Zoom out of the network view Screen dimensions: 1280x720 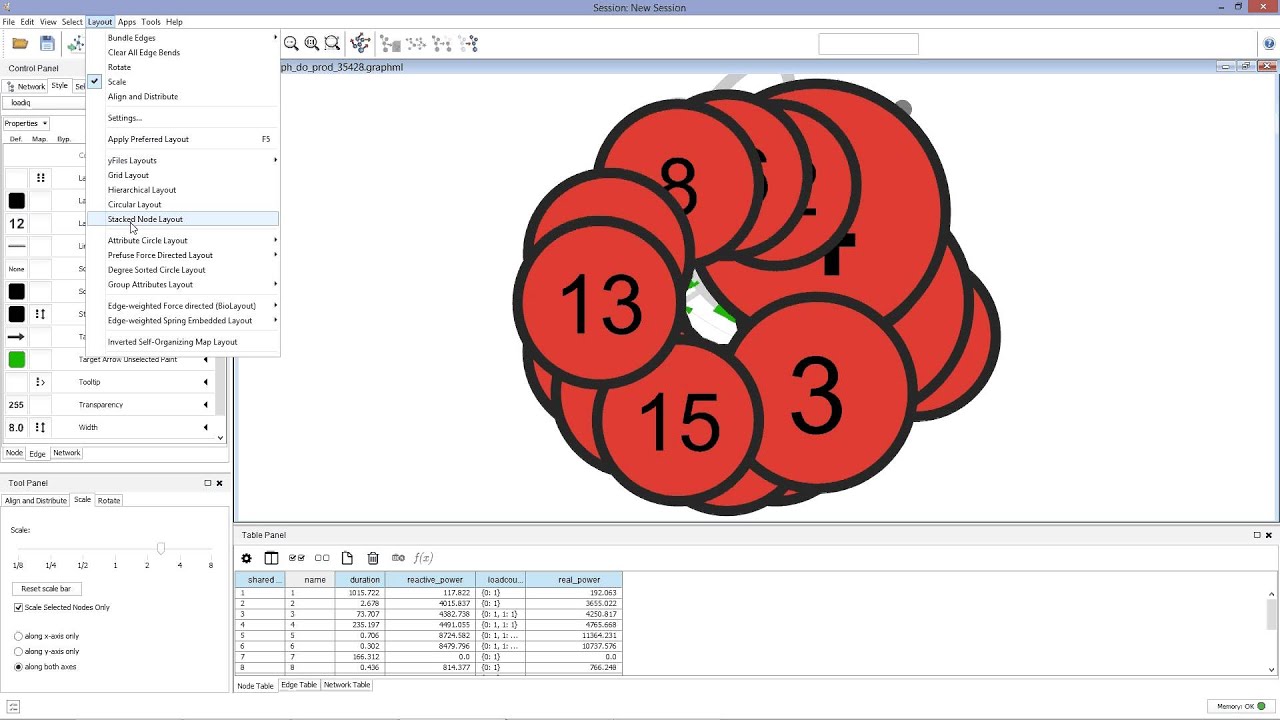click(291, 43)
